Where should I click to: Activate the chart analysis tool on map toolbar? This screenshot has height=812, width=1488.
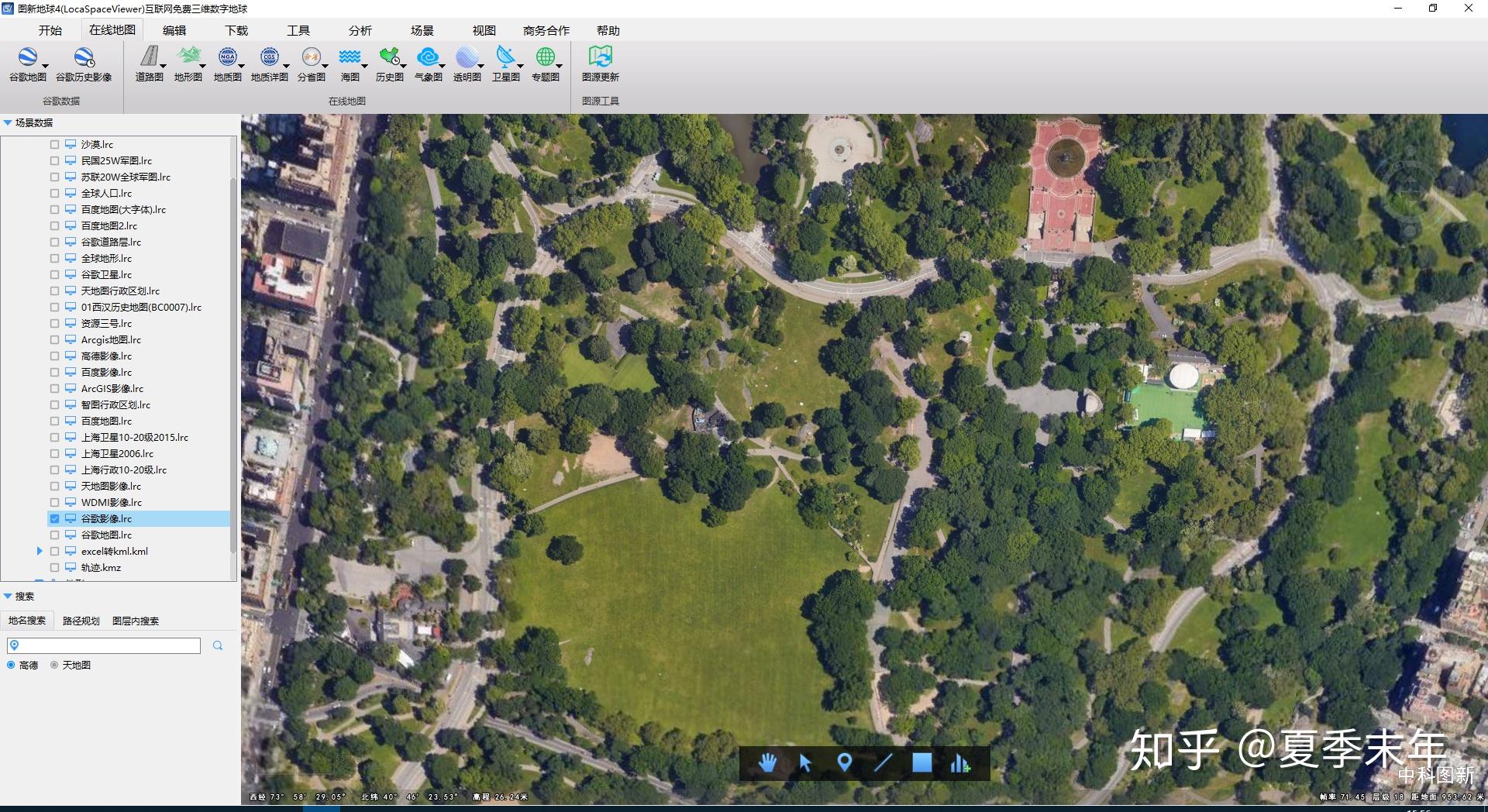[x=960, y=763]
